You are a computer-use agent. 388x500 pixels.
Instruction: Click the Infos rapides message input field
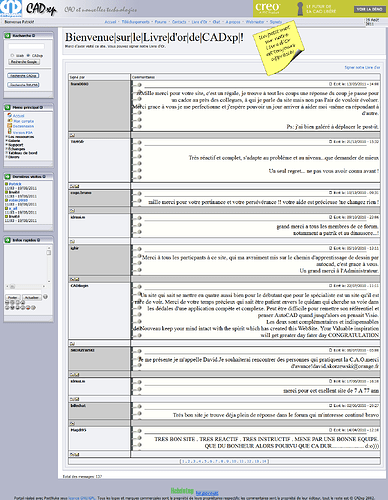(x=23, y=292)
